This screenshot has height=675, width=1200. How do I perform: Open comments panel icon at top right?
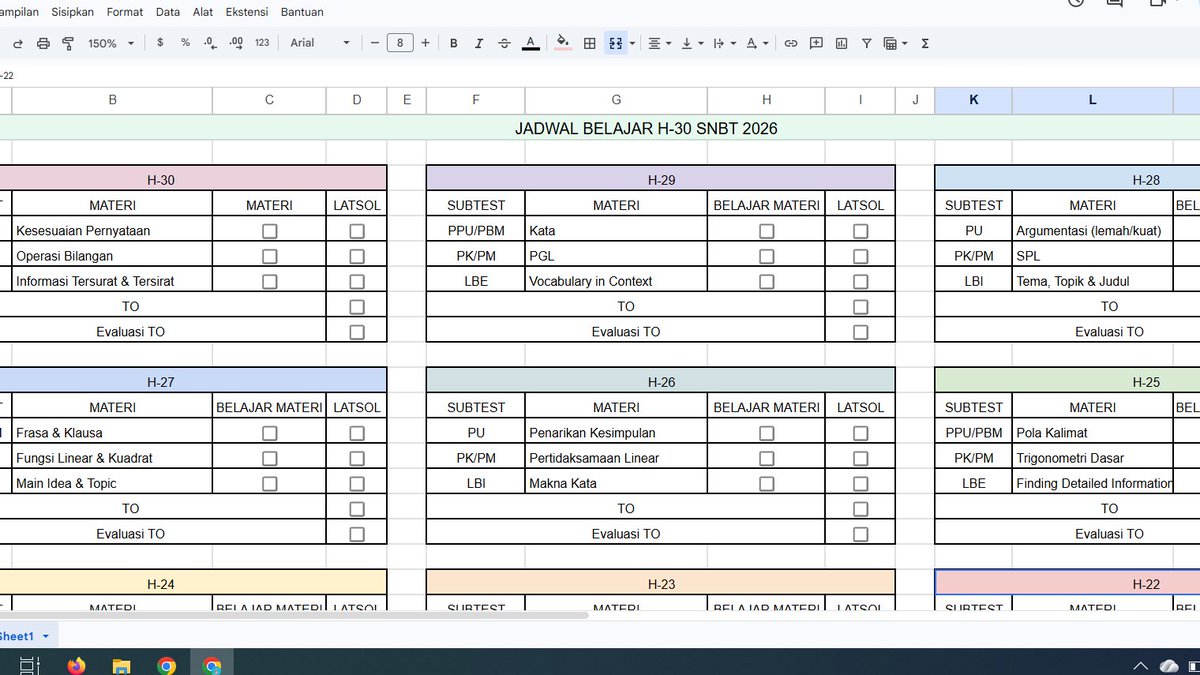pyautogui.click(x=1115, y=3)
